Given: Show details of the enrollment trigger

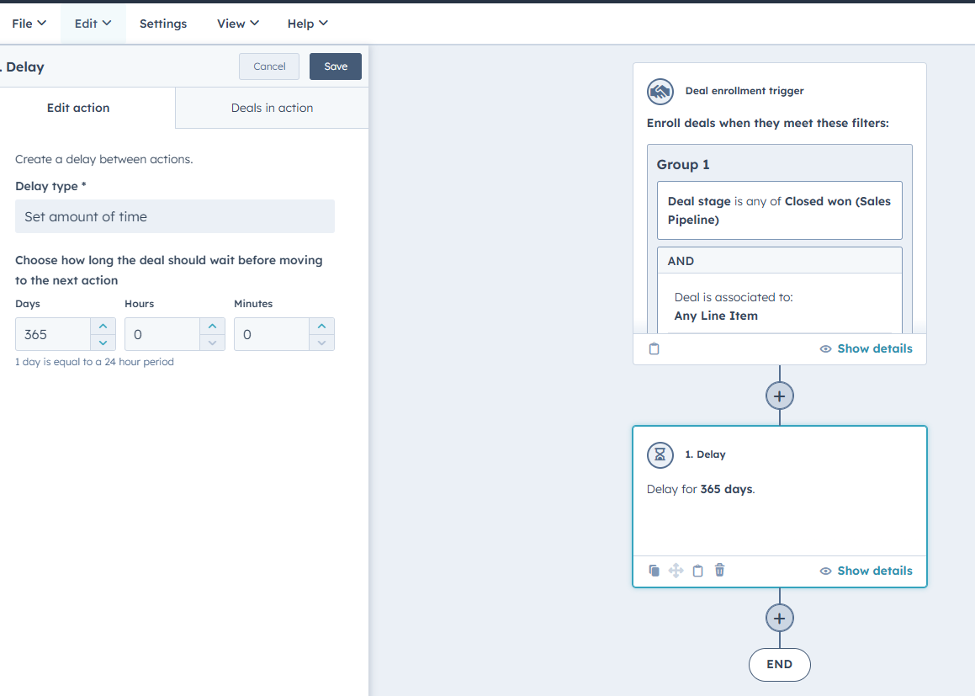Looking at the screenshot, I should click(x=866, y=349).
